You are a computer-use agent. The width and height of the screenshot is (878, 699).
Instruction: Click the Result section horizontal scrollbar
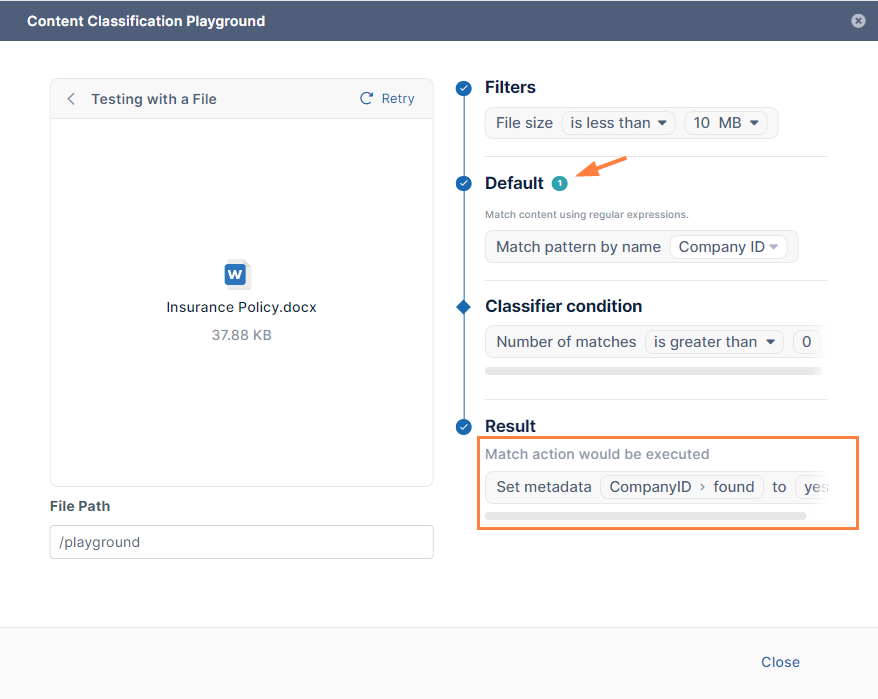(645, 516)
